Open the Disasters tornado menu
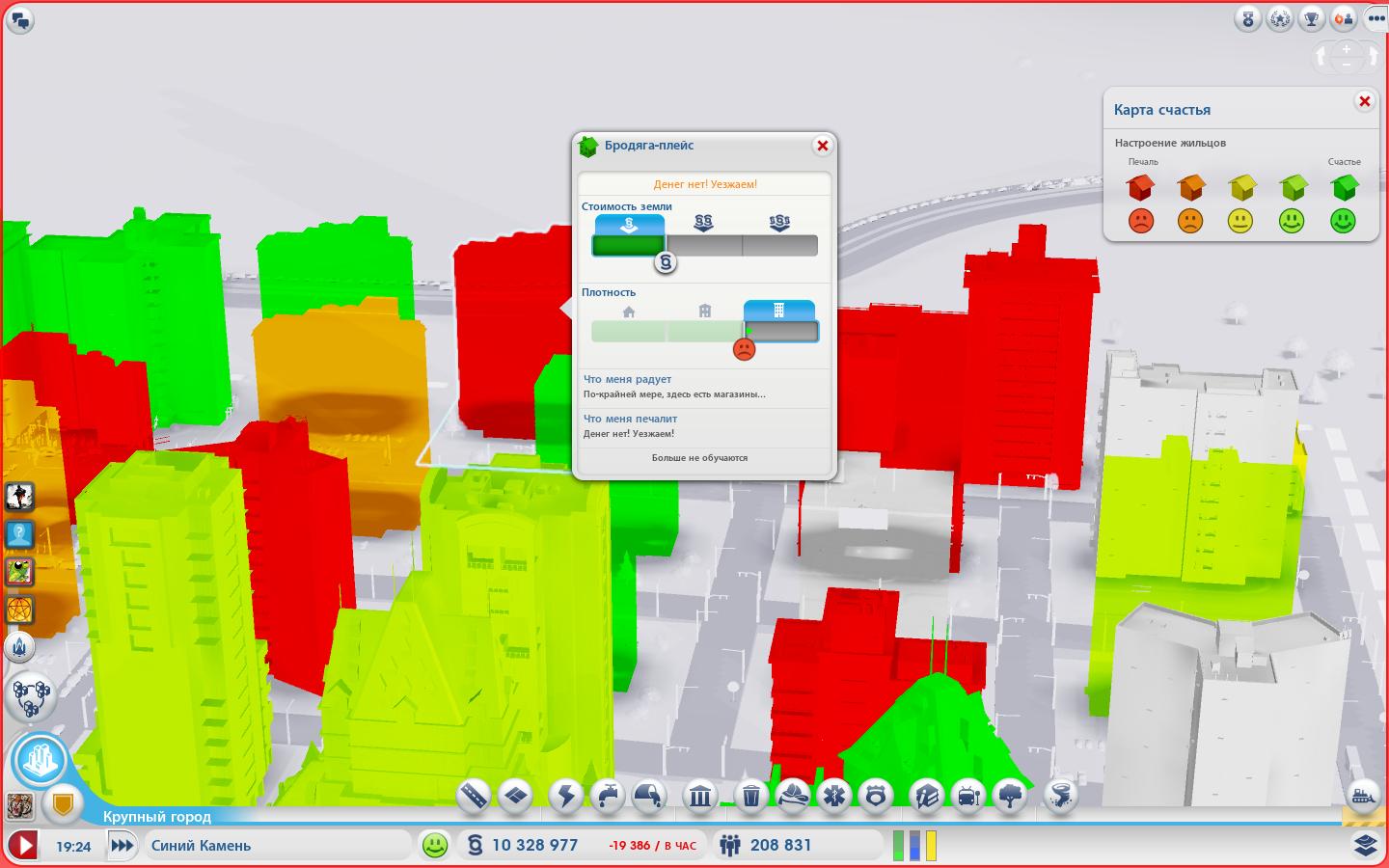Screen dimensions: 1389x868 pos(1061,797)
